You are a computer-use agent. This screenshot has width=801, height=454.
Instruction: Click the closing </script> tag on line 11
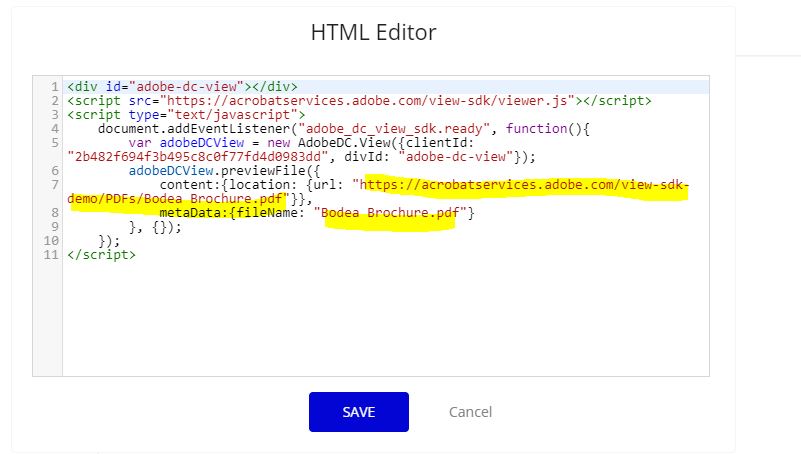102,254
